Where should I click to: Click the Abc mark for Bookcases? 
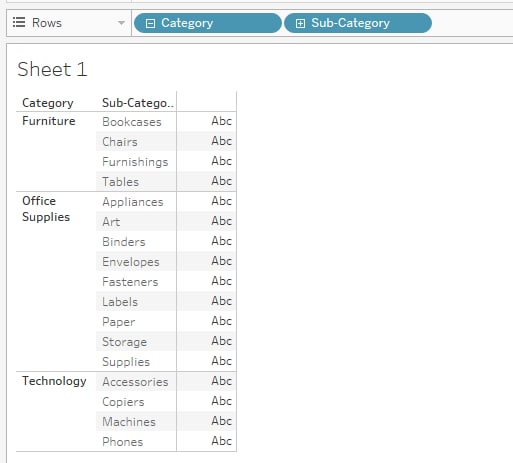click(221, 121)
